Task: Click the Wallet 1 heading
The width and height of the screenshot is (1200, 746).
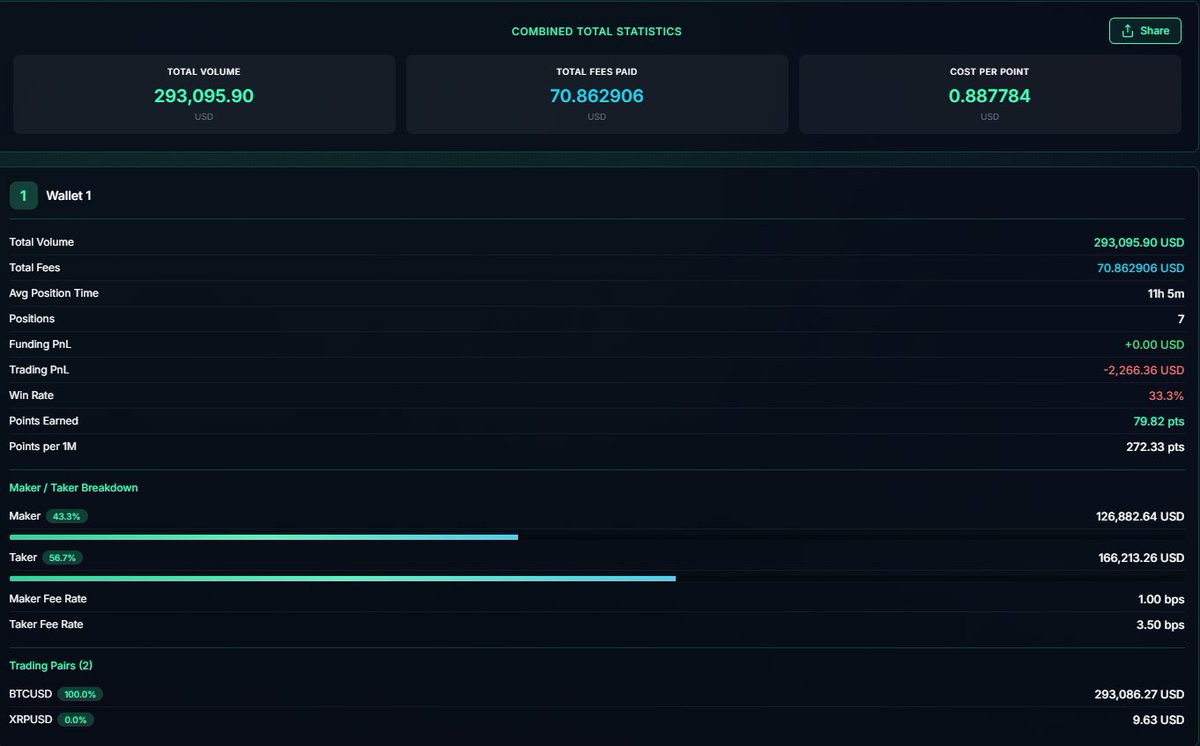Action: coord(69,196)
